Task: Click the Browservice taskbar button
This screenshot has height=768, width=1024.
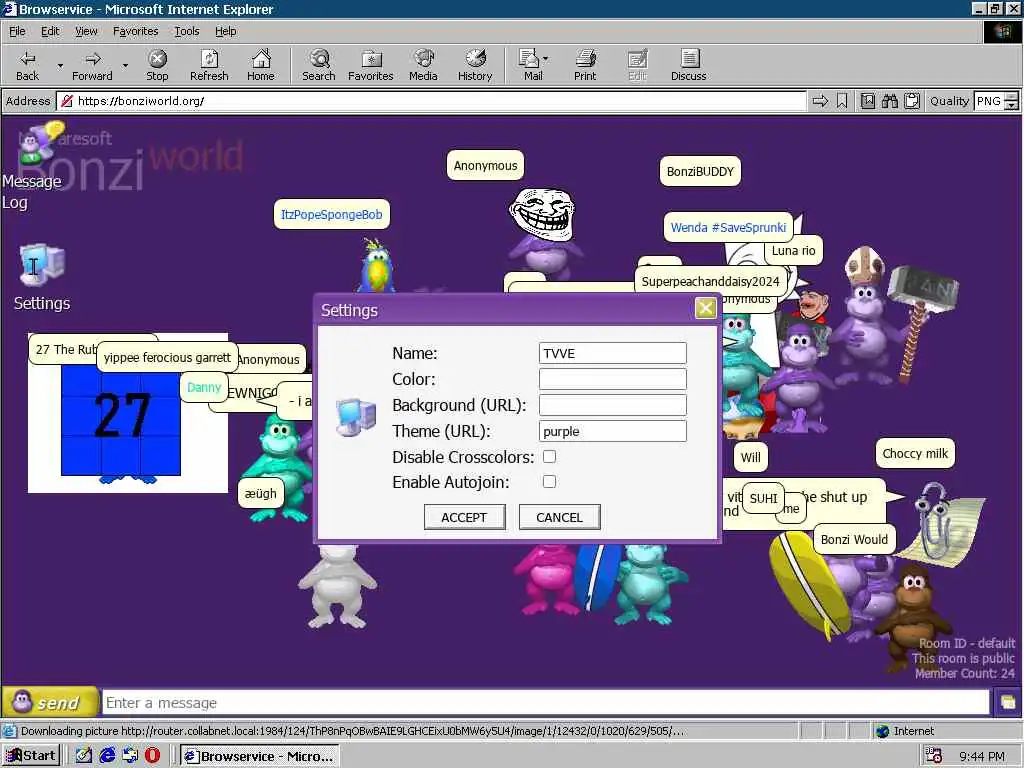Action: tap(260, 756)
